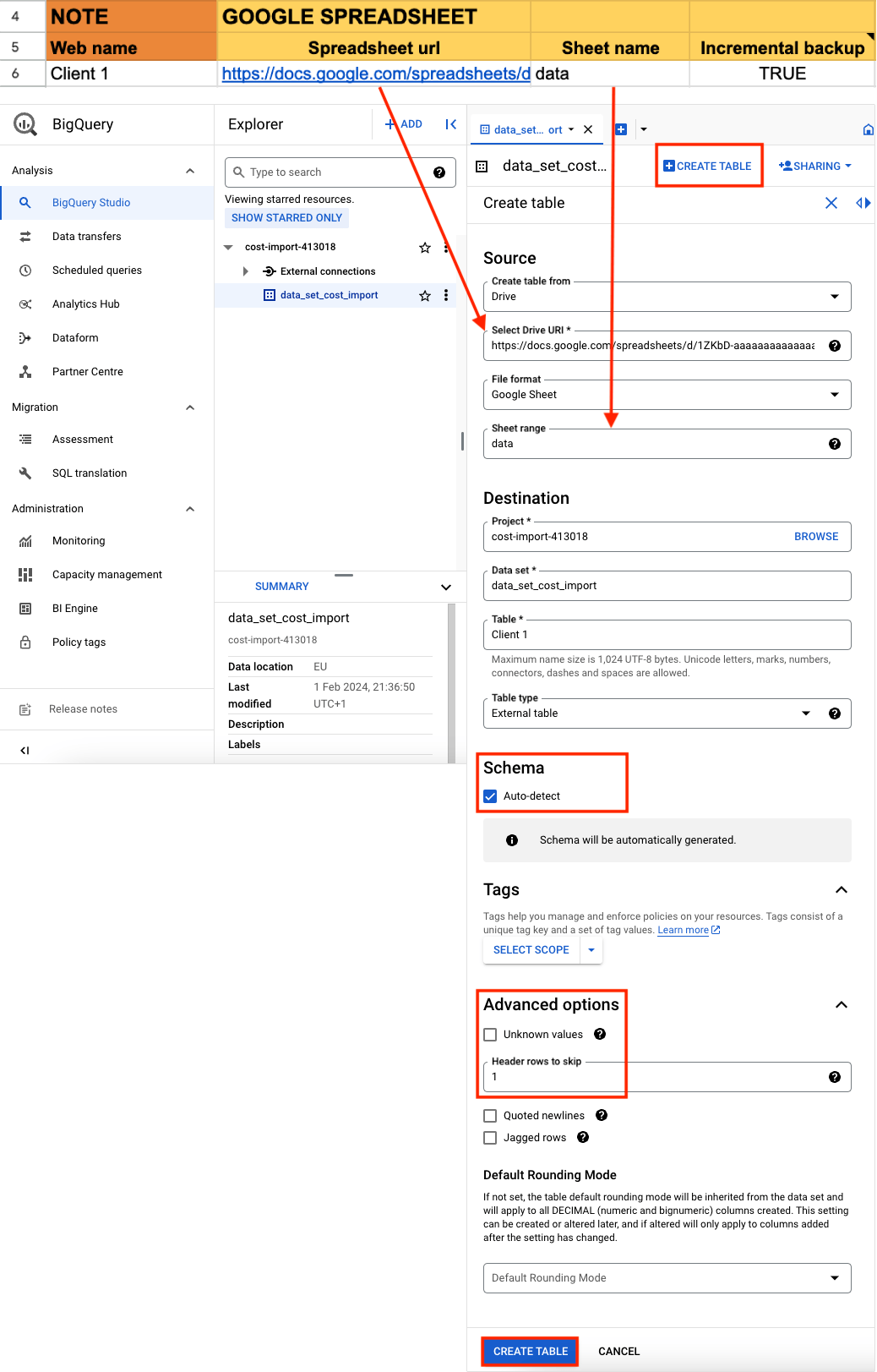Uncheck the Auto-detect schema checkbox
This screenshot has width=877, height=1372.
491,796
